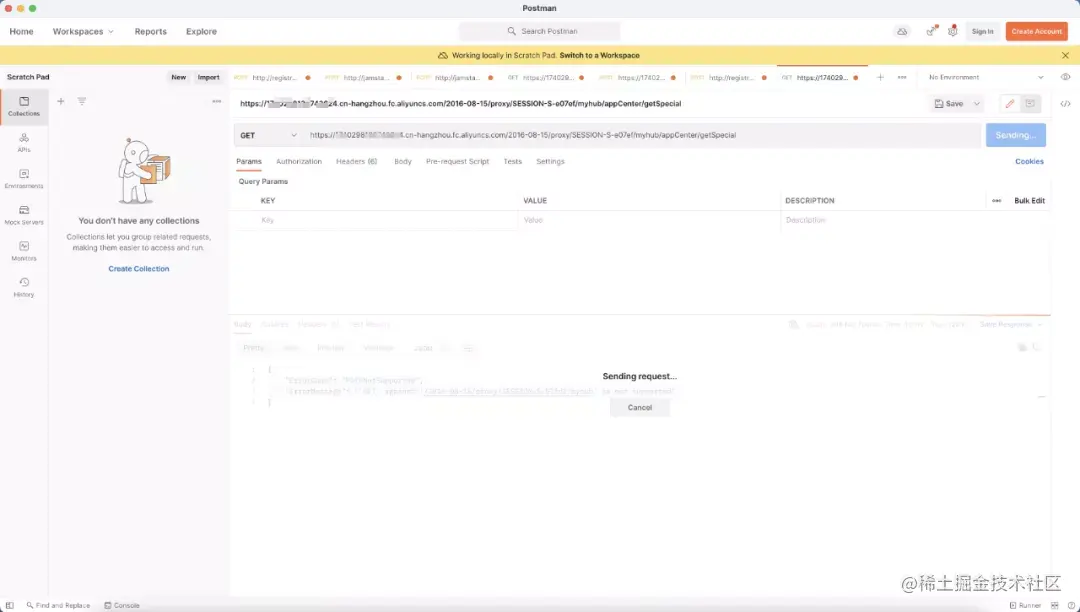Click the query param Value field
Viewport: 1080px width, 612px height.
pos(650,220)
